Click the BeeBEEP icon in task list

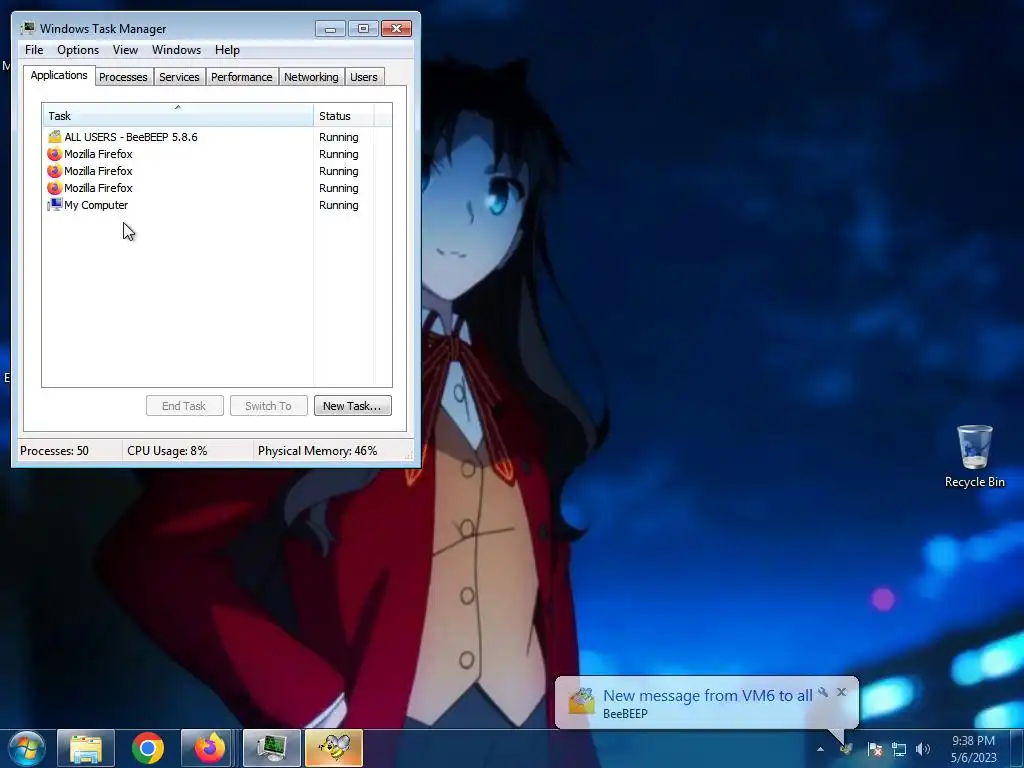(x=54, y=137)
